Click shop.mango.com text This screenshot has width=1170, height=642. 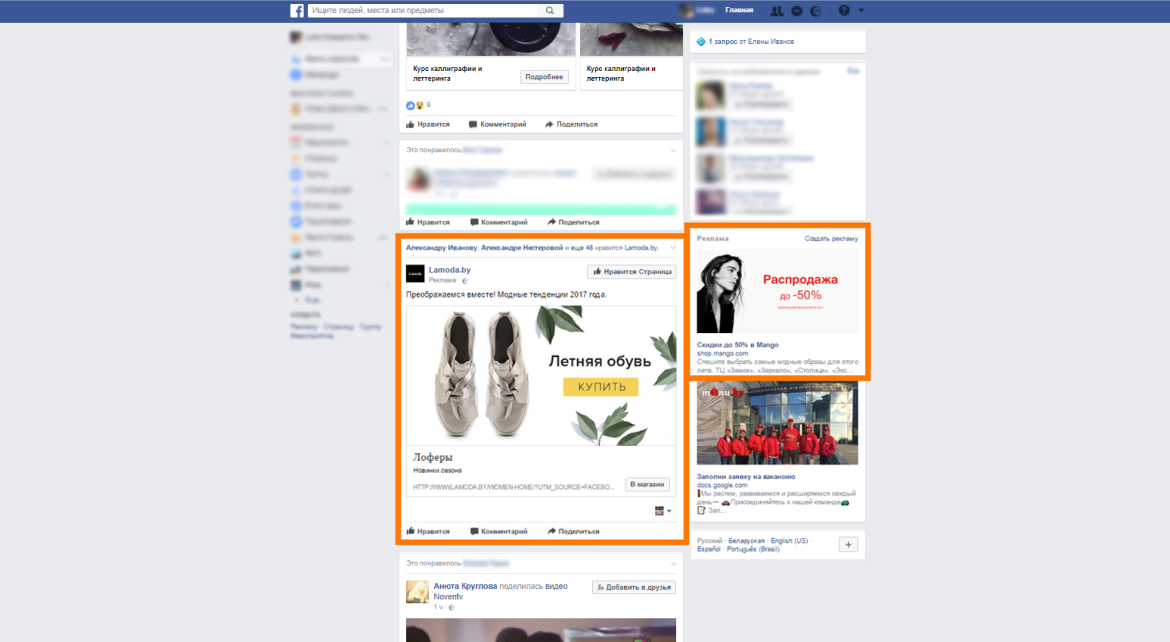tap(722, 354)
